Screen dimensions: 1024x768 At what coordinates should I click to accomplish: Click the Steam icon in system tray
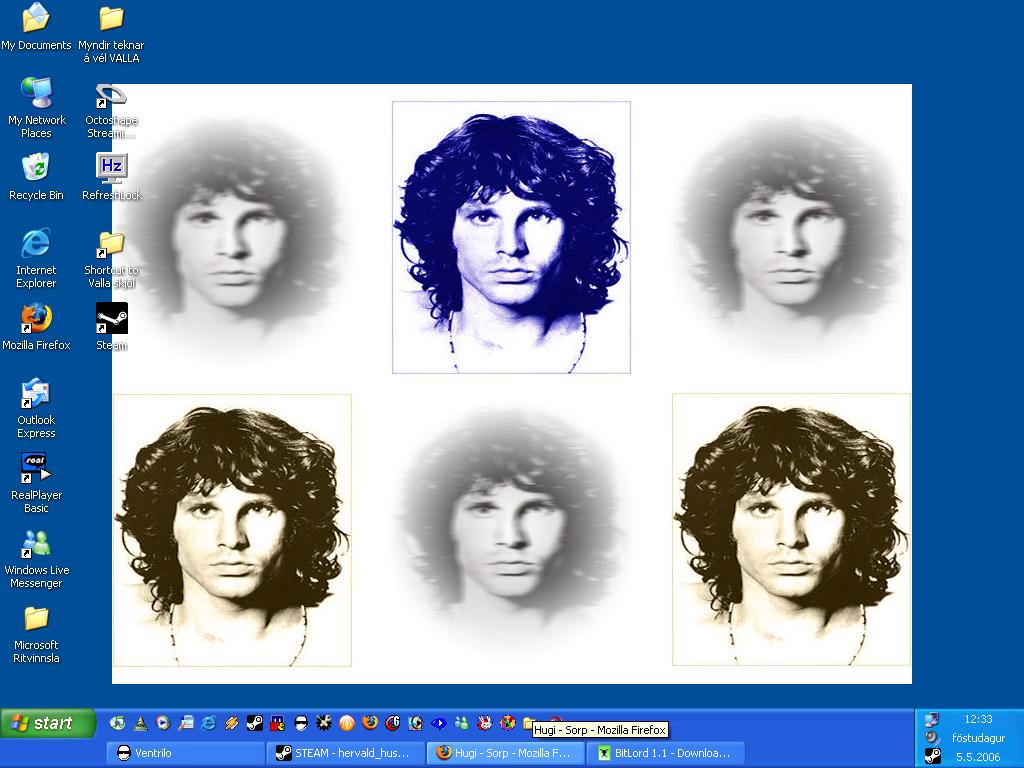933,756
